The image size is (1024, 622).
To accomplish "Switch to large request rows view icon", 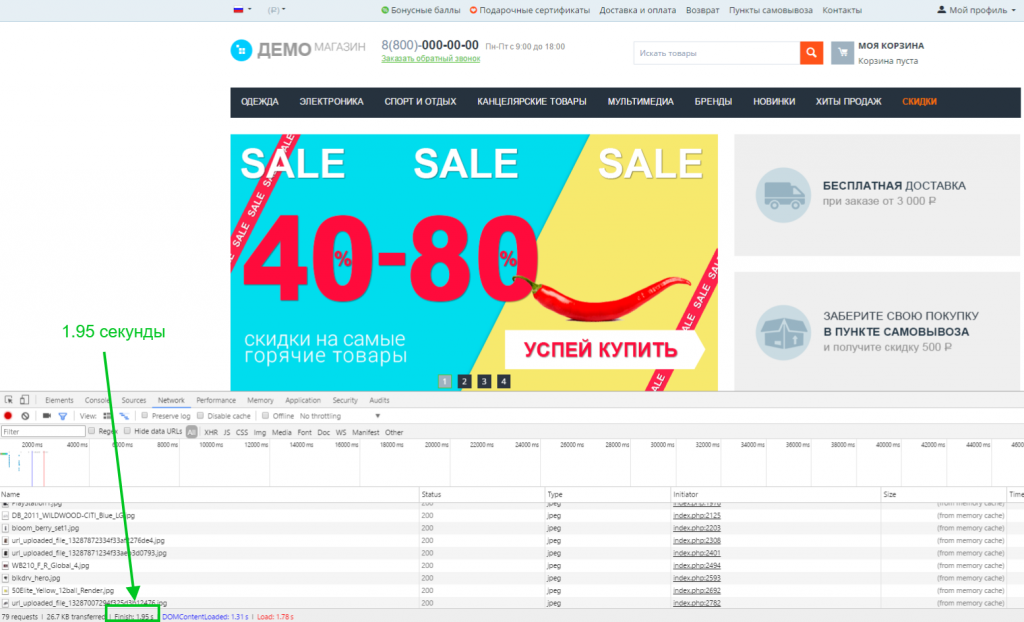I will pos(107,416).
